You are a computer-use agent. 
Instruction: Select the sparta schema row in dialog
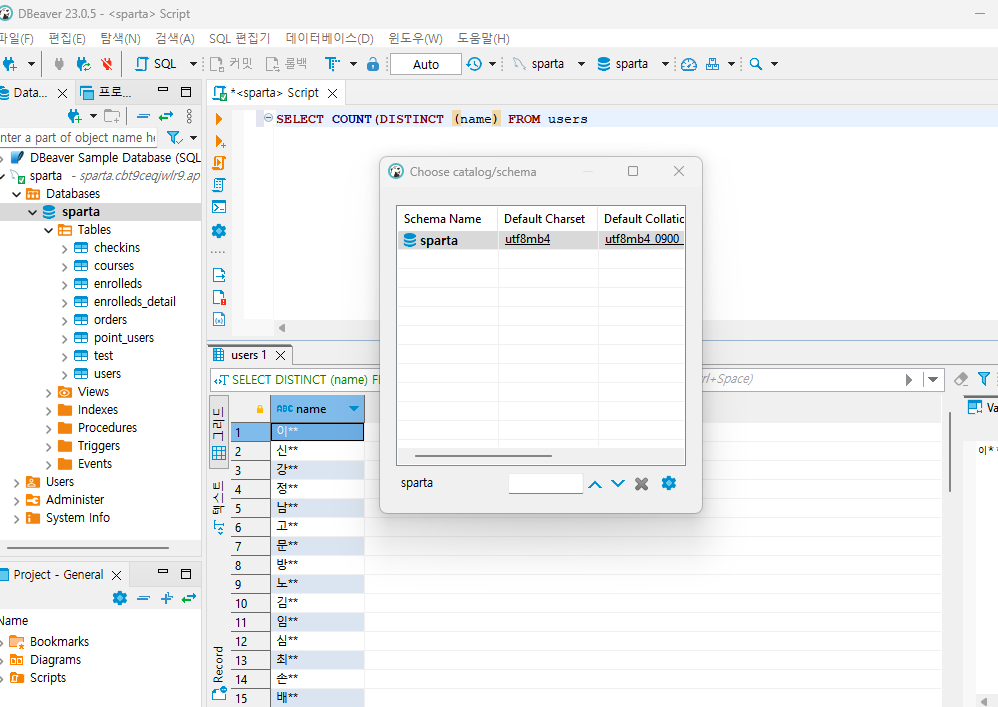click(x=541, y=240)
